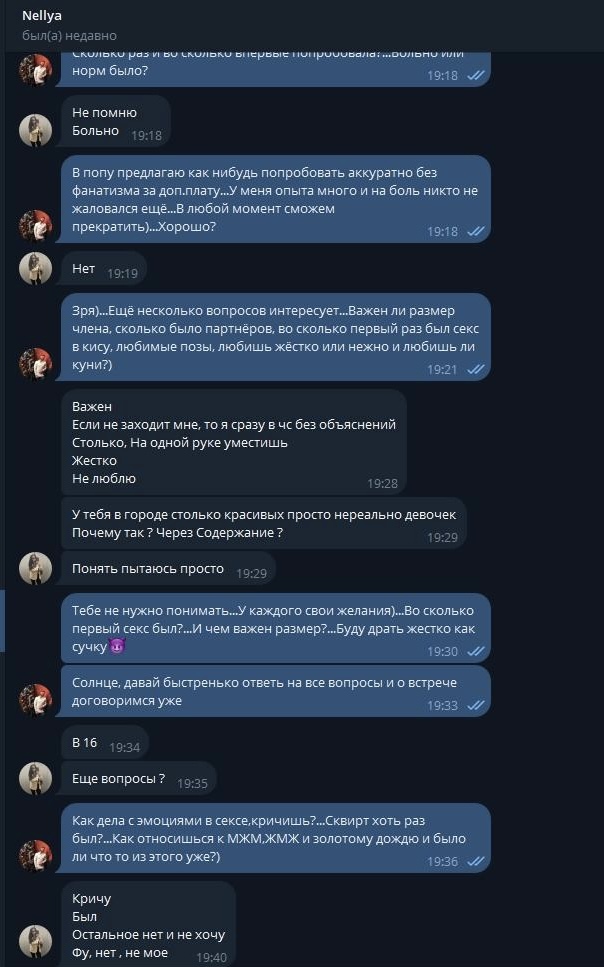Click Nellya's avatar beside "Понять пытаюсь просто"
This screenshot has width=604, height=967.
coord(36,568)
